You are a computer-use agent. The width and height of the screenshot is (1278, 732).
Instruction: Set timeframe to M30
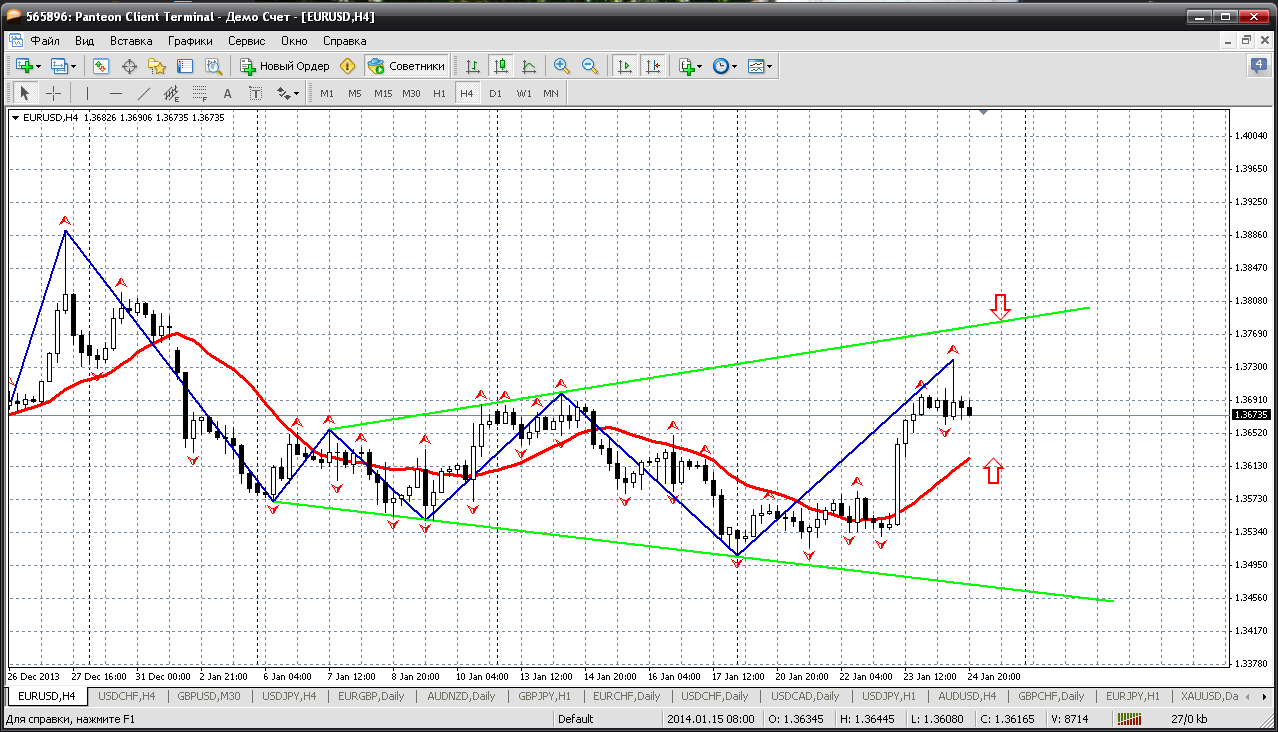tap(411, 93)
